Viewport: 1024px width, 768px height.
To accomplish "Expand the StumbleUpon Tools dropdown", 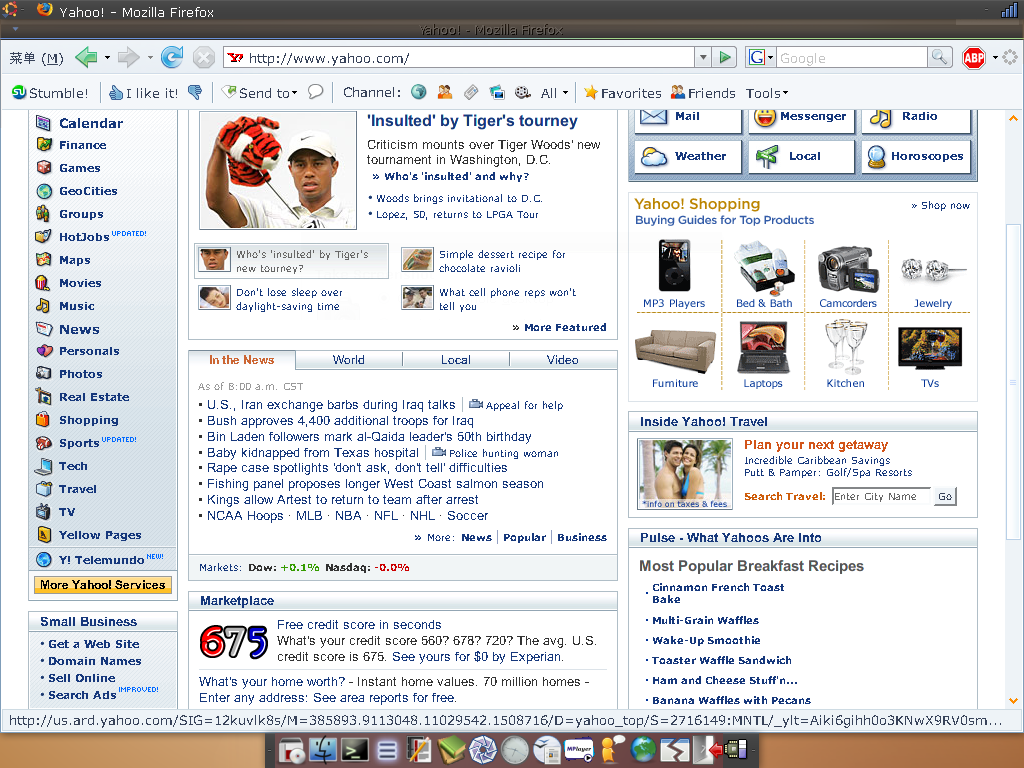I will [x=767, y=93].
